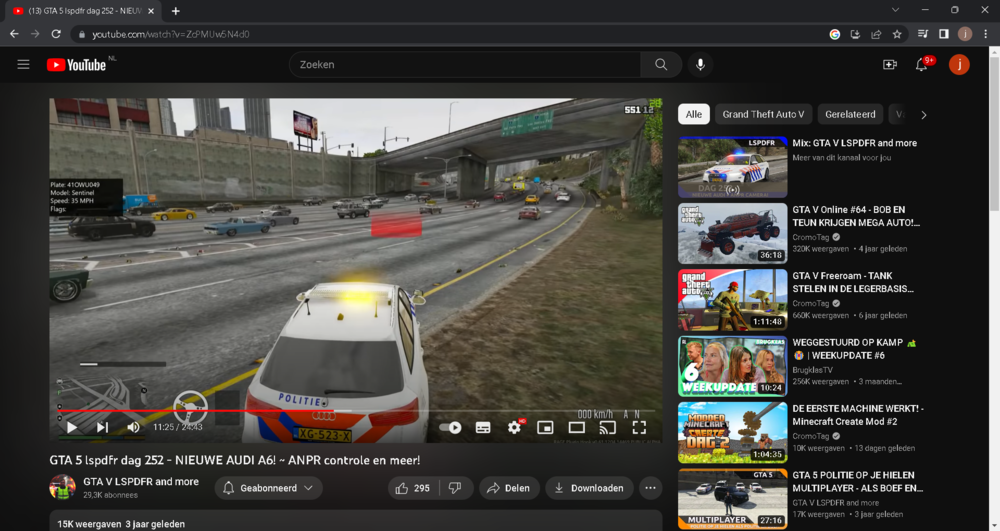
Task: Switch to the miniplayer
Action: point(545,428)
